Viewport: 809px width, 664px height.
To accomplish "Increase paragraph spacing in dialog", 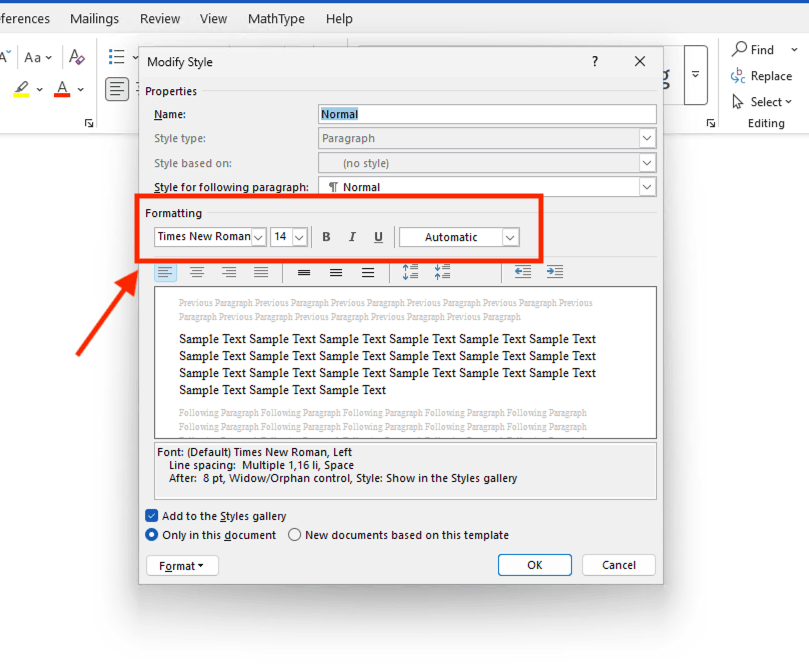I will click(x=410, y=272).
